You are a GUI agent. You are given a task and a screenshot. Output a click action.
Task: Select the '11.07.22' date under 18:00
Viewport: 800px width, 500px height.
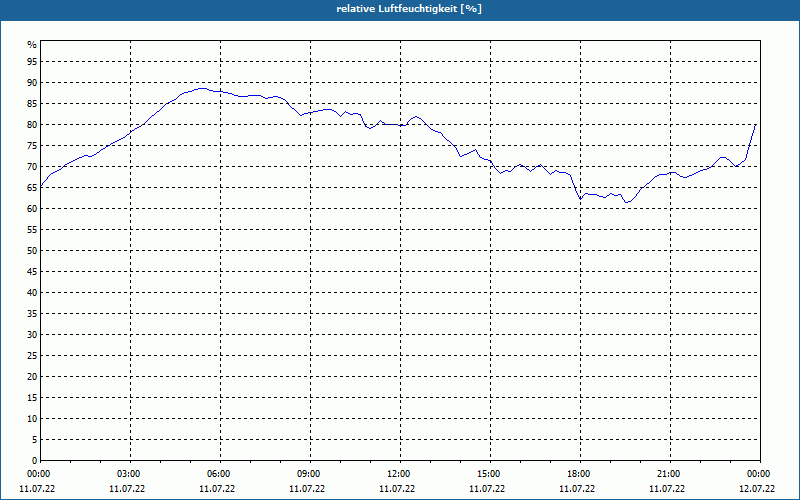[577, 489]
